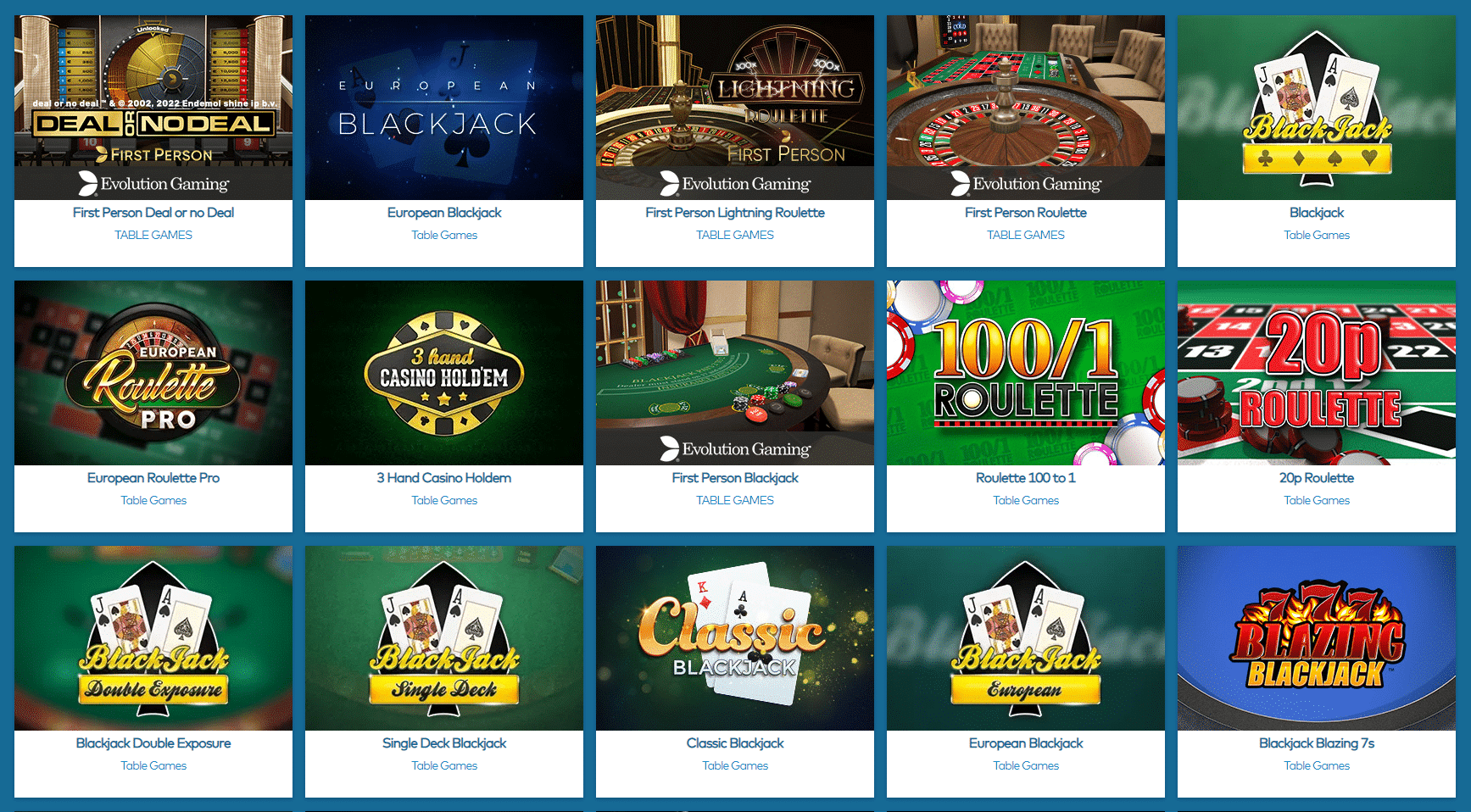Open the blue European Blackjack game image

click(444, 108)
